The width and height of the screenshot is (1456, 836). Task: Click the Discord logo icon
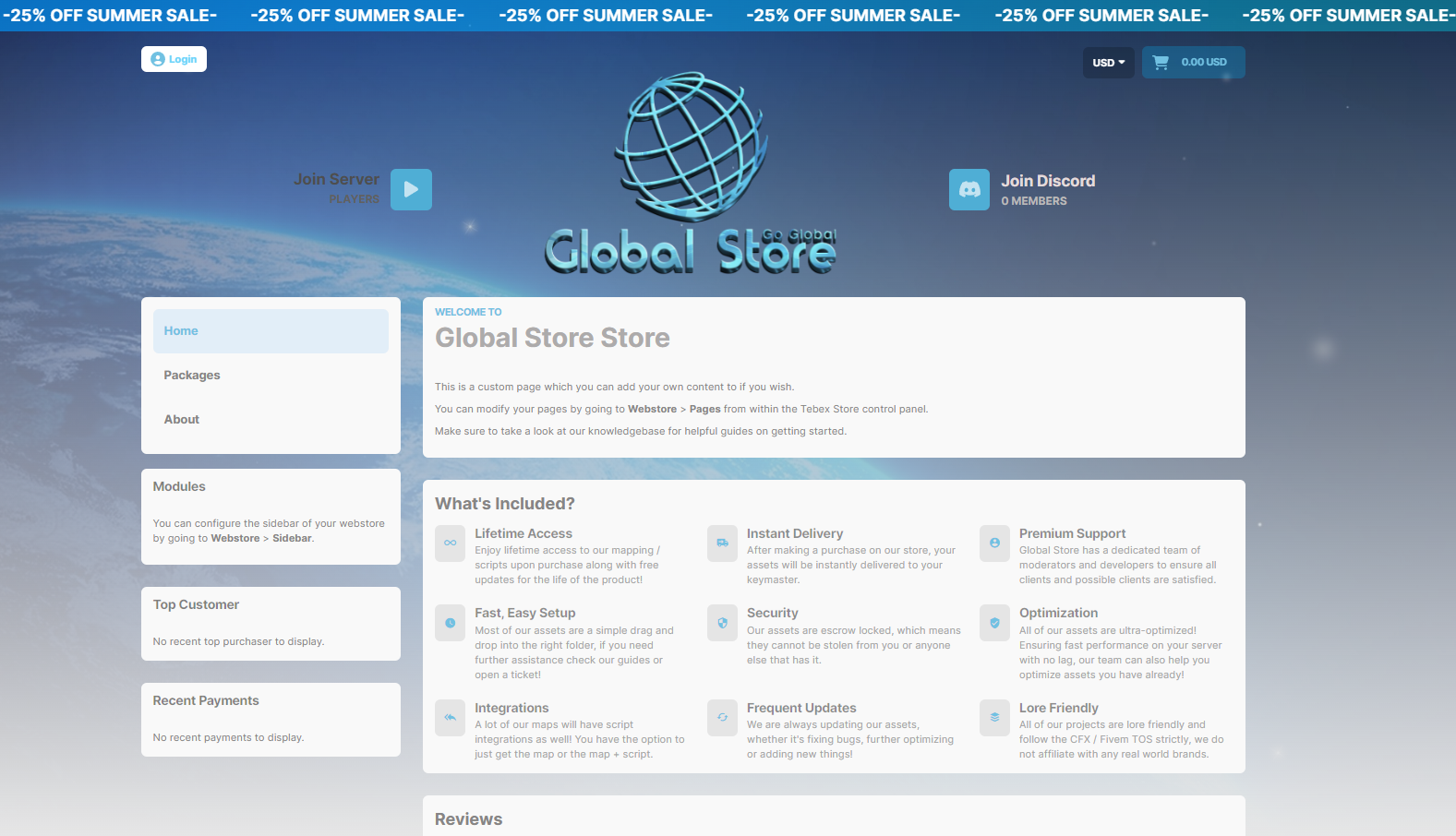click(969, 189)
